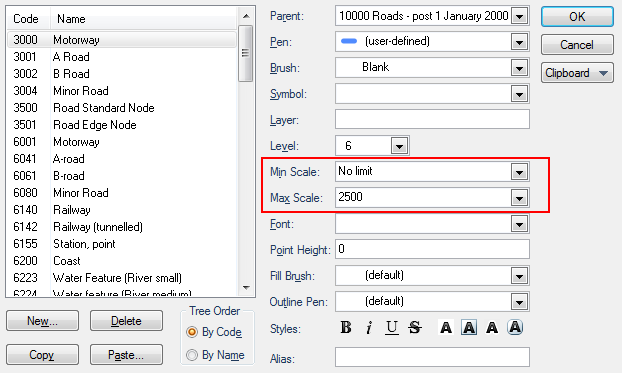The width and height of the screenshot is (622, 373).
Task: Open the Pen color style dropdown
Action: click(x=519, y=42)
